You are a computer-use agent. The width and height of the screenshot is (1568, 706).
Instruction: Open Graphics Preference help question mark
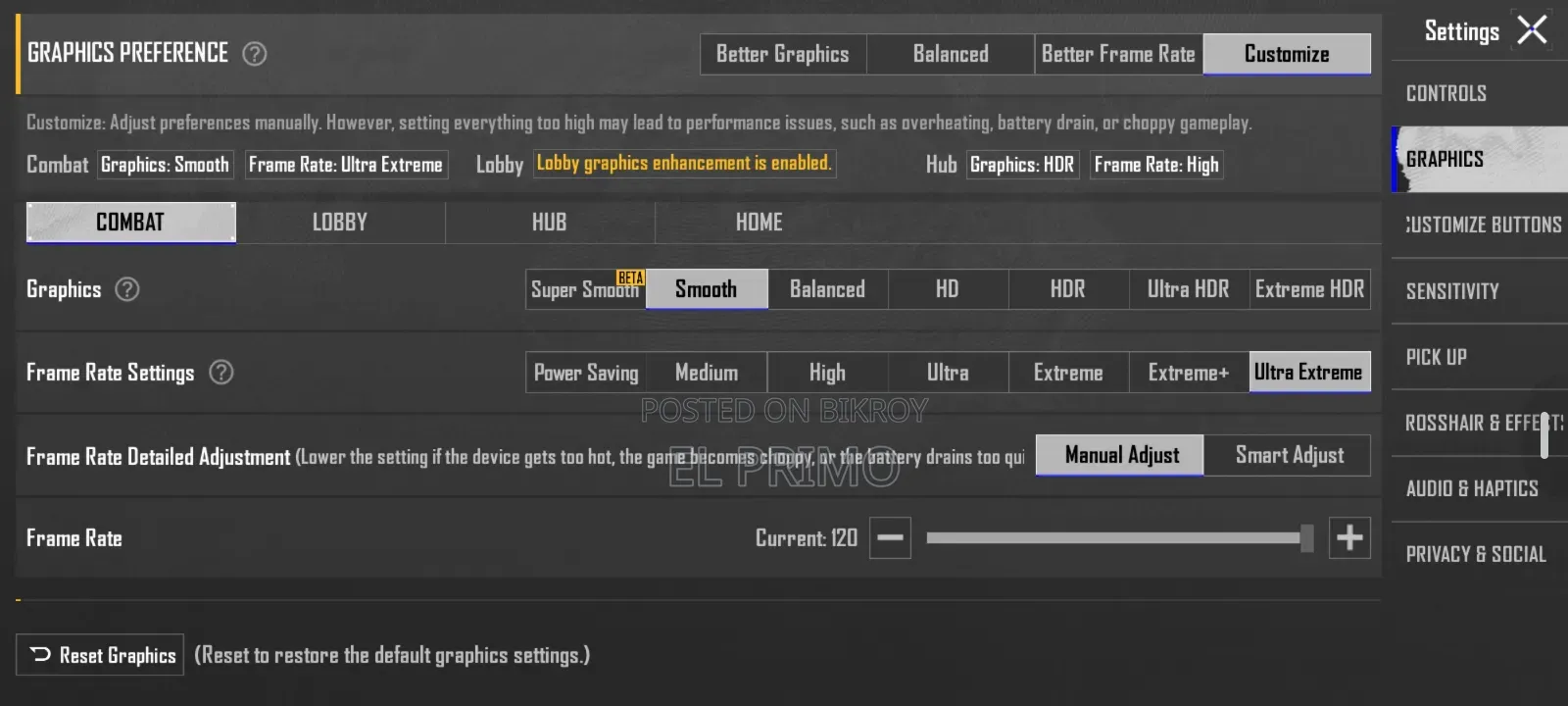click(255, 54)
